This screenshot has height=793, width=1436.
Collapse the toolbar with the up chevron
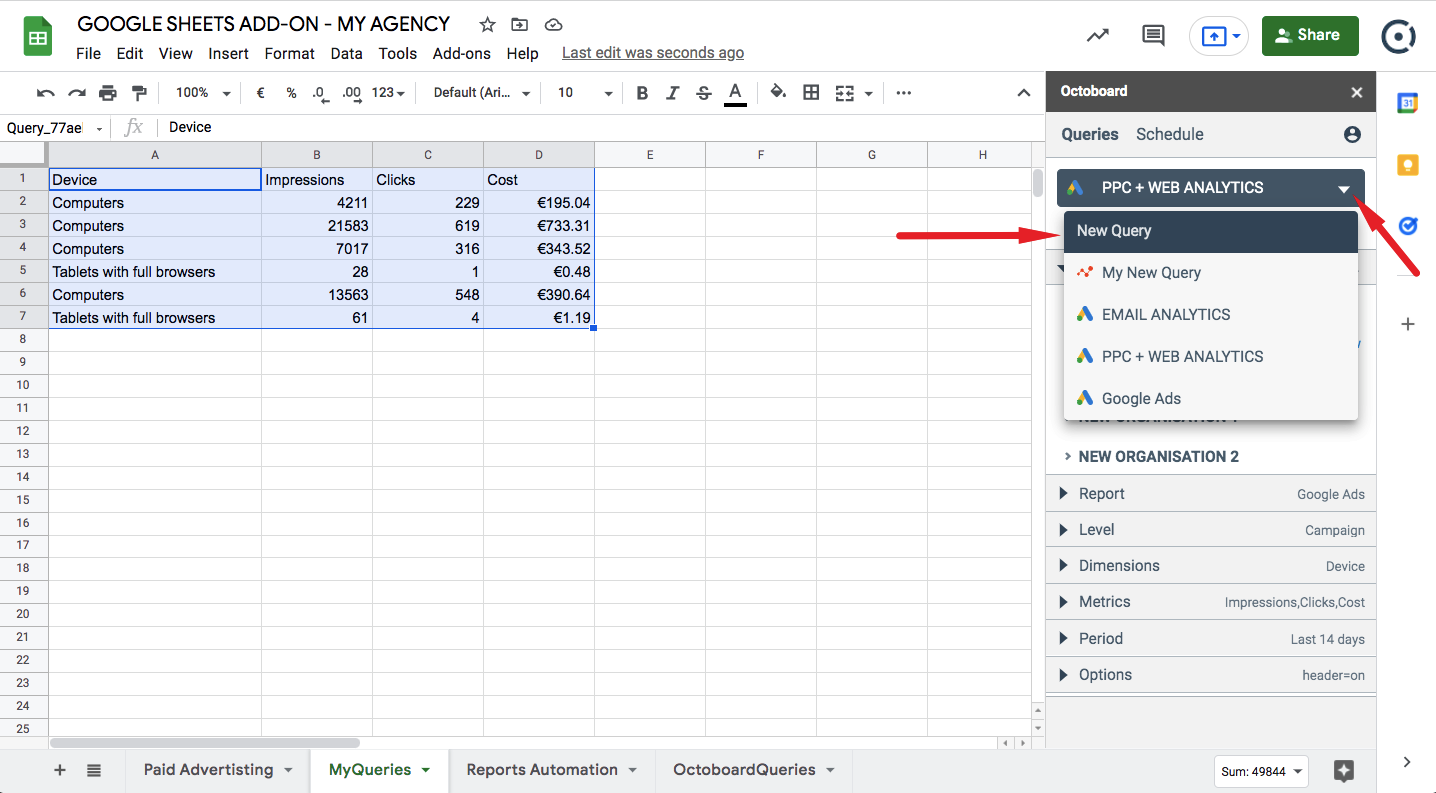coord(1023,93)
